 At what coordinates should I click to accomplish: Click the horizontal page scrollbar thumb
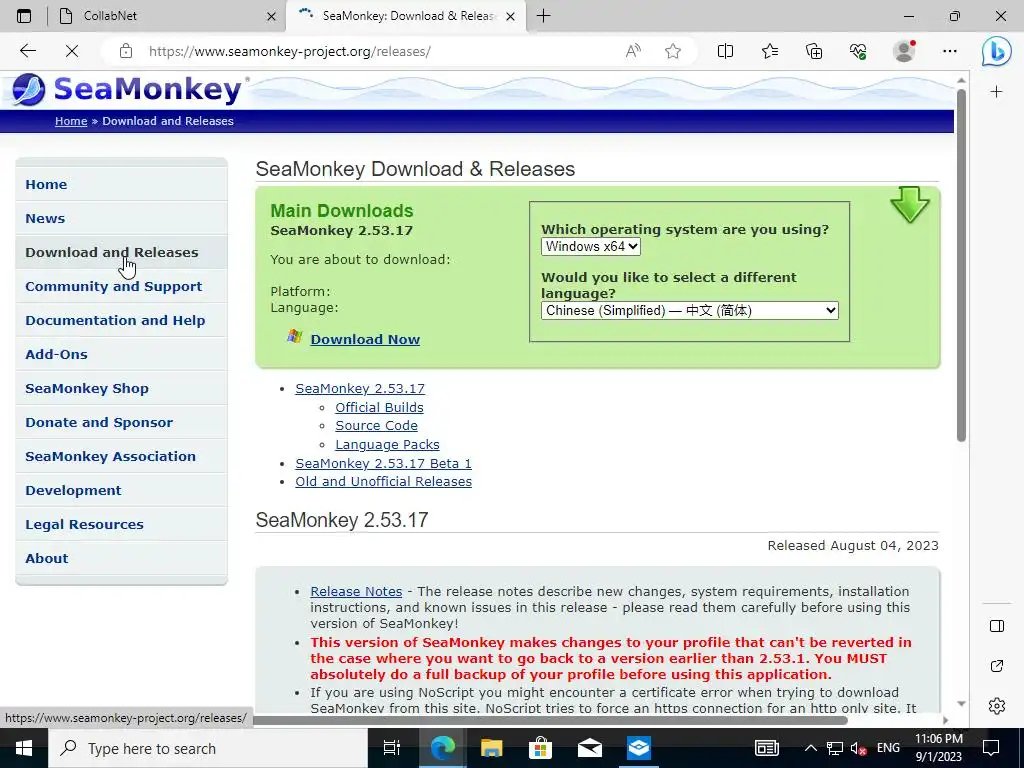(550, 720)
